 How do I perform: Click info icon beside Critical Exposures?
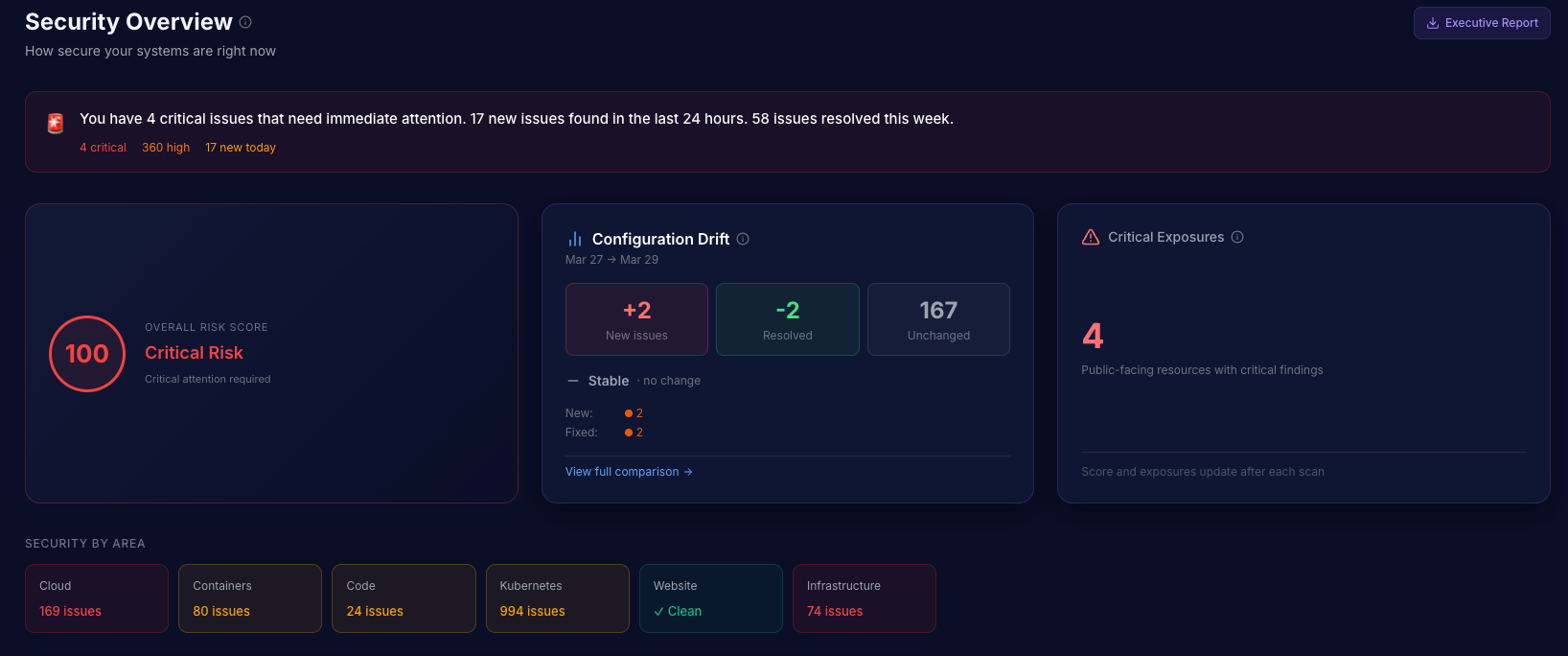(x=1237, y=237)
